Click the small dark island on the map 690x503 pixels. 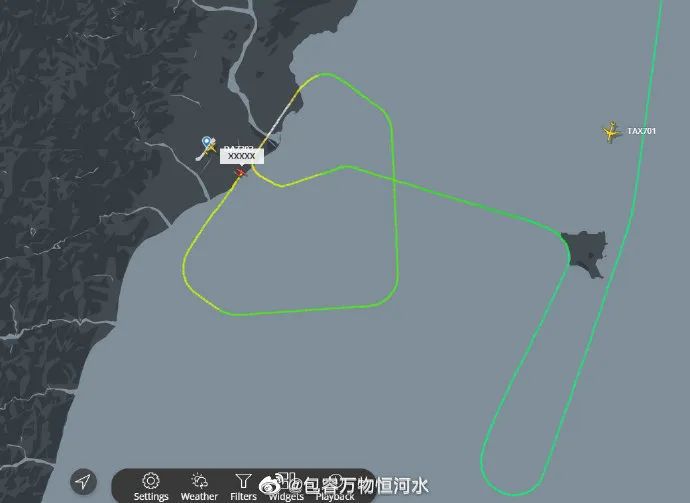pyautogui.click(x=585, y=253)
